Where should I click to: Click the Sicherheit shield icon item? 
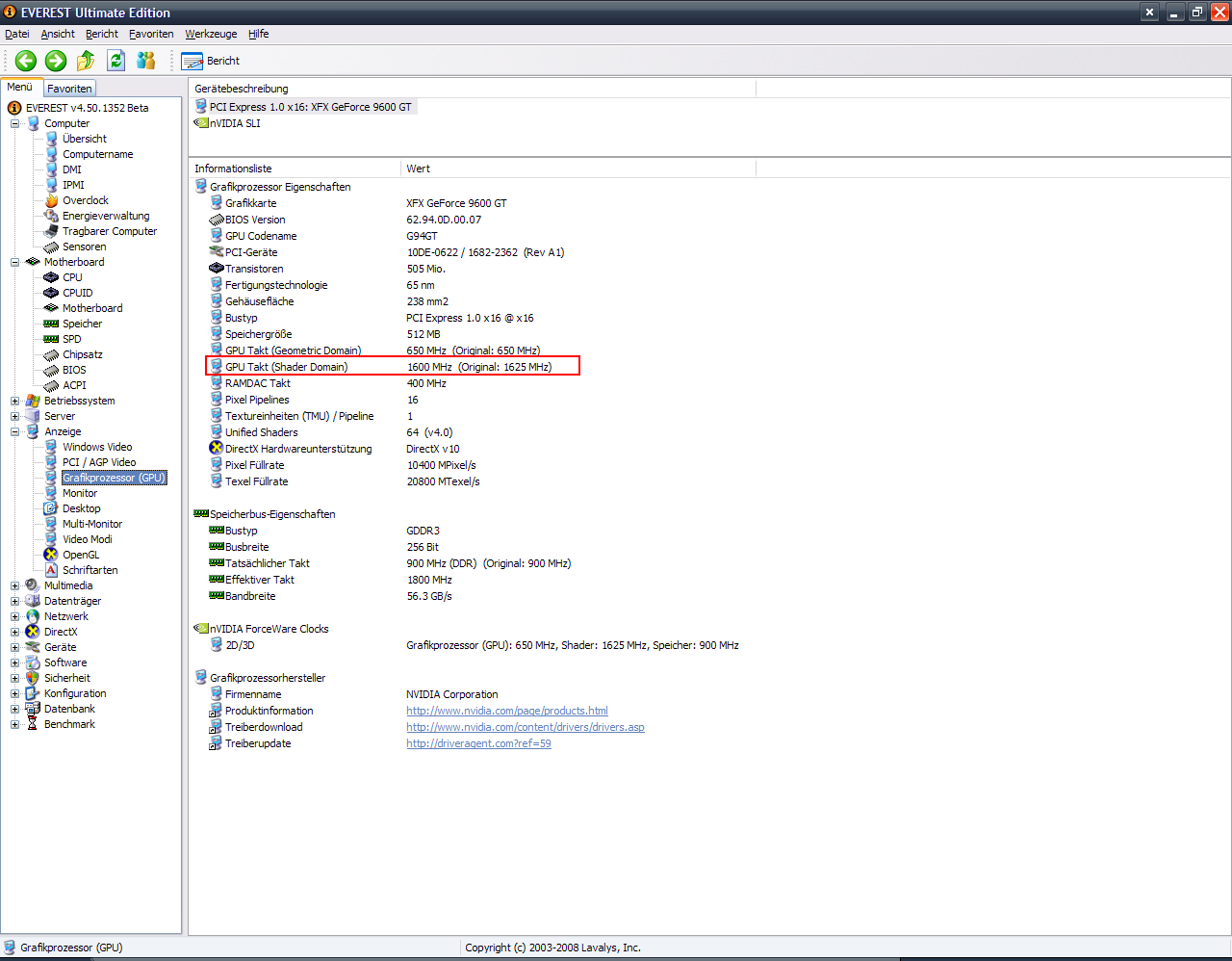click(x=32, y=678)
